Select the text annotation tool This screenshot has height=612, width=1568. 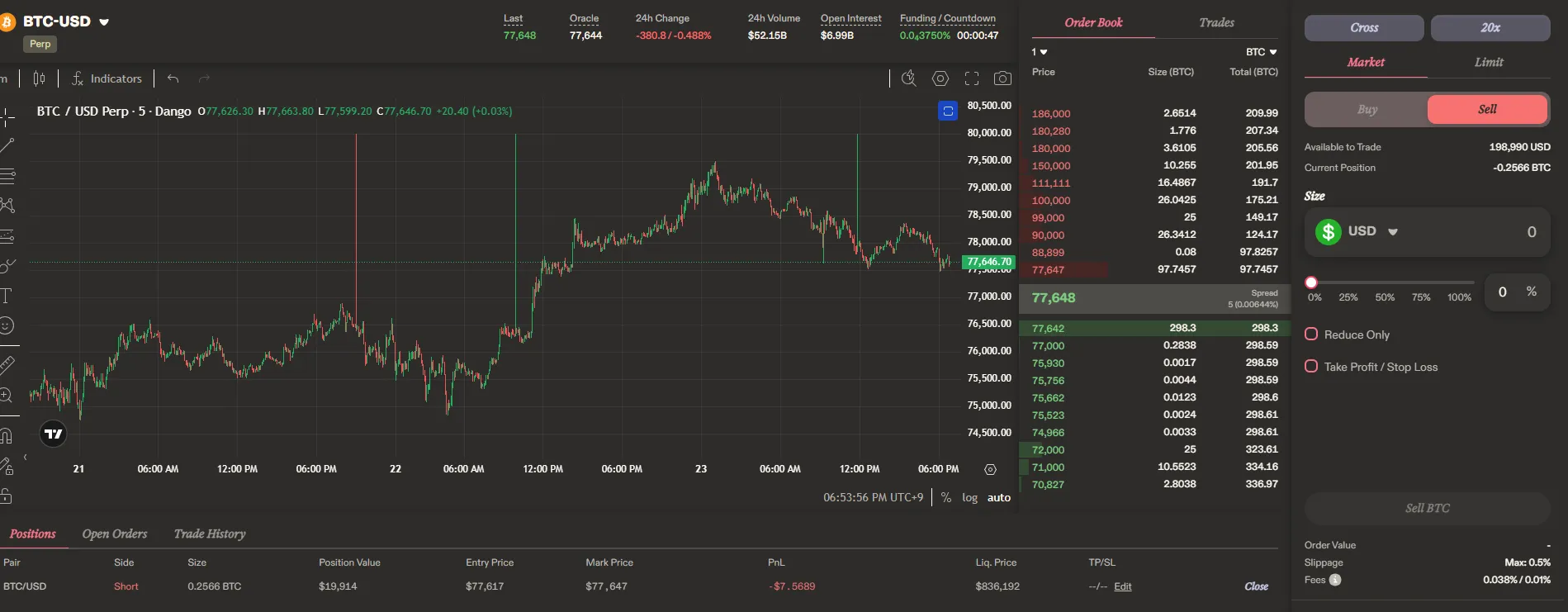7,296
